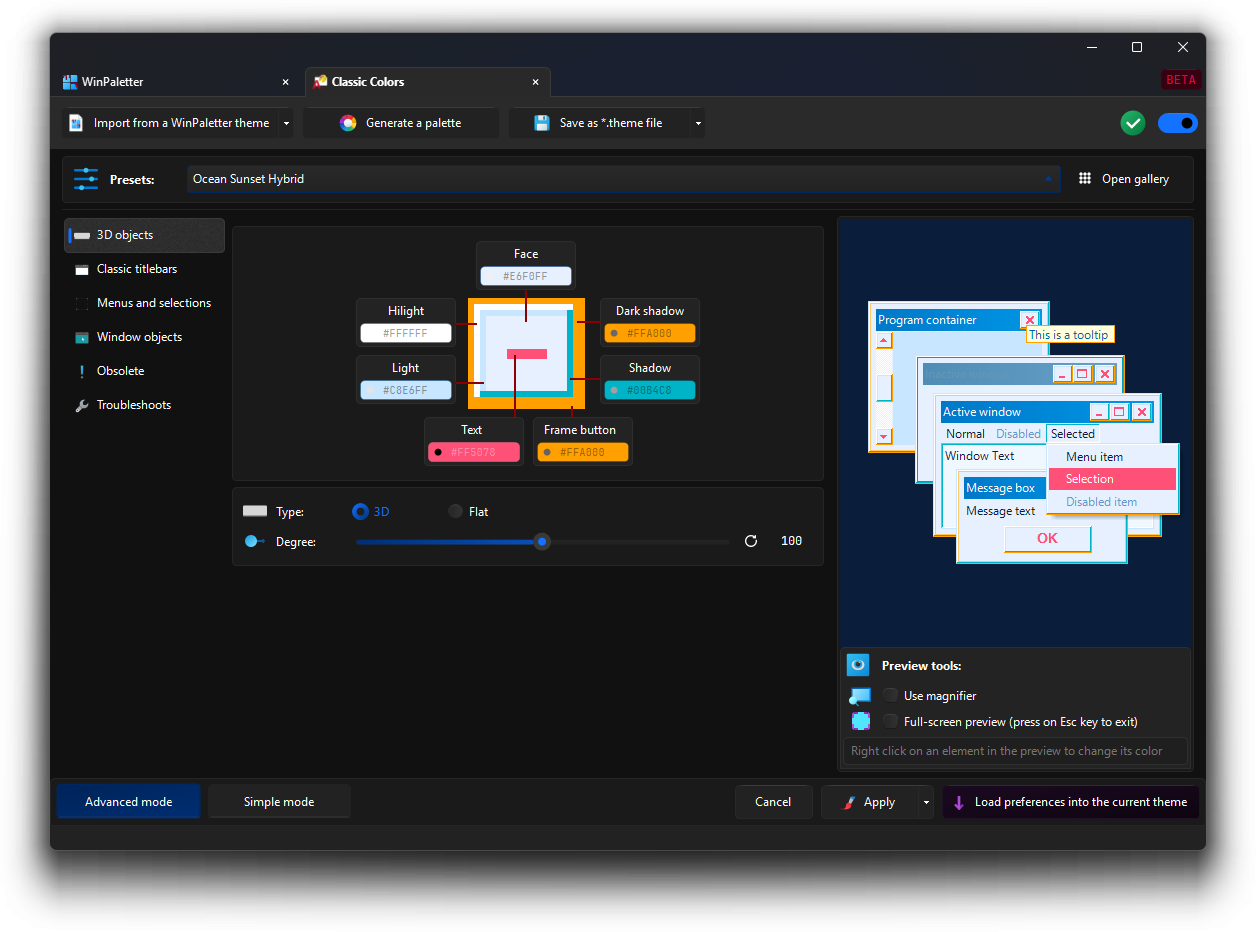Click the preview OK button
This screenshot has width=1256, height=932.
1047,538
